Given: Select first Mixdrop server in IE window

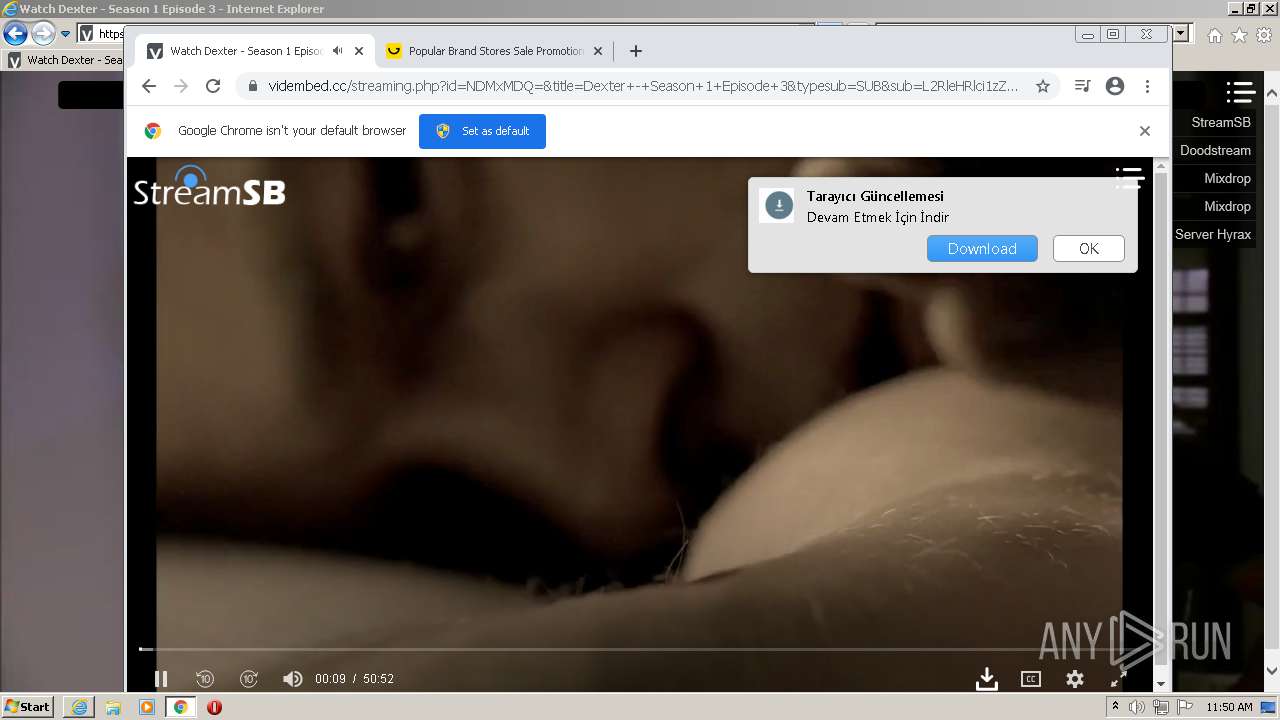Looking at the screenshot, I should tap(1226, 178).
